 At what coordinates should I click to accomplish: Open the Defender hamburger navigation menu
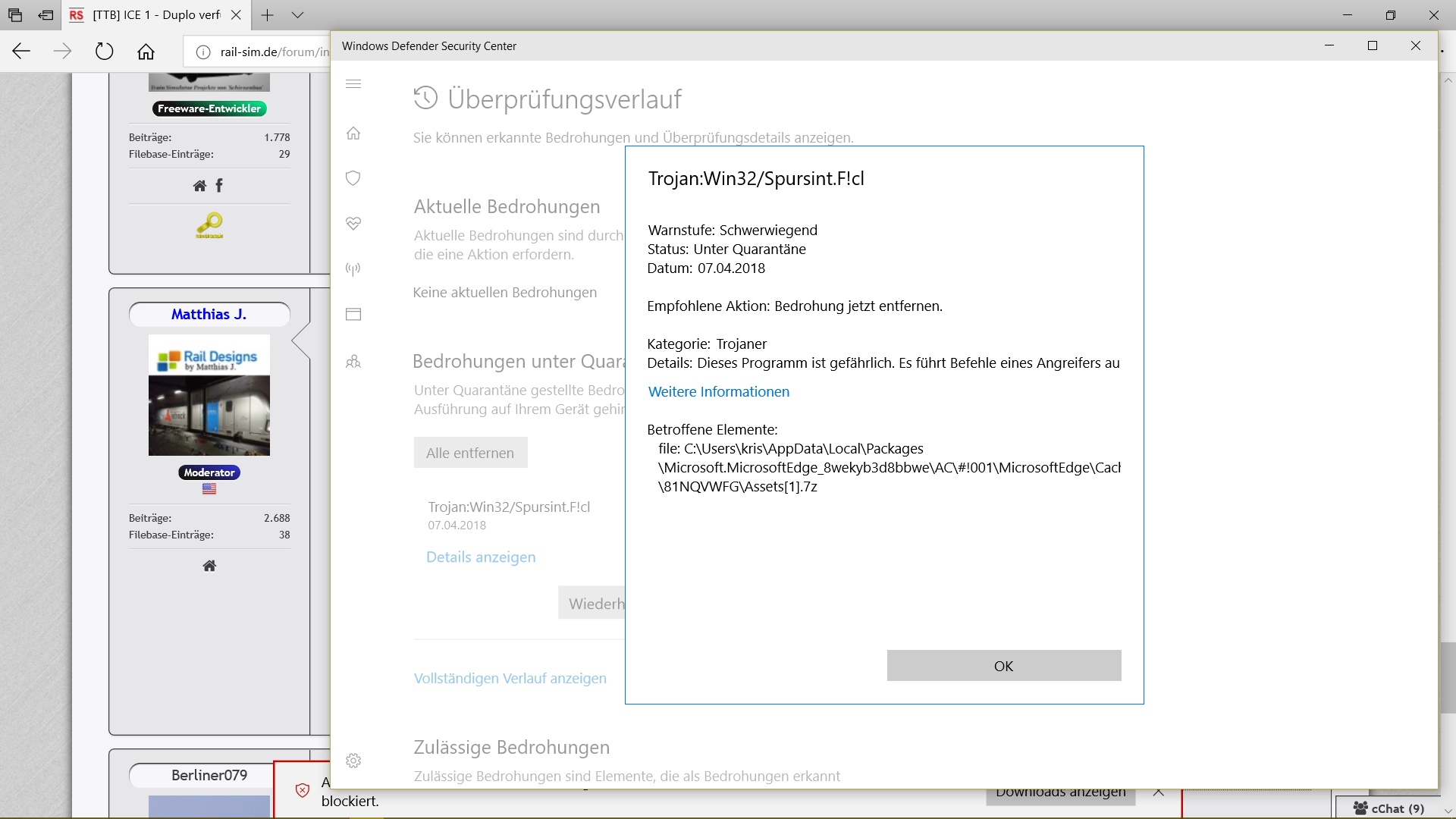tap(353, 84)
